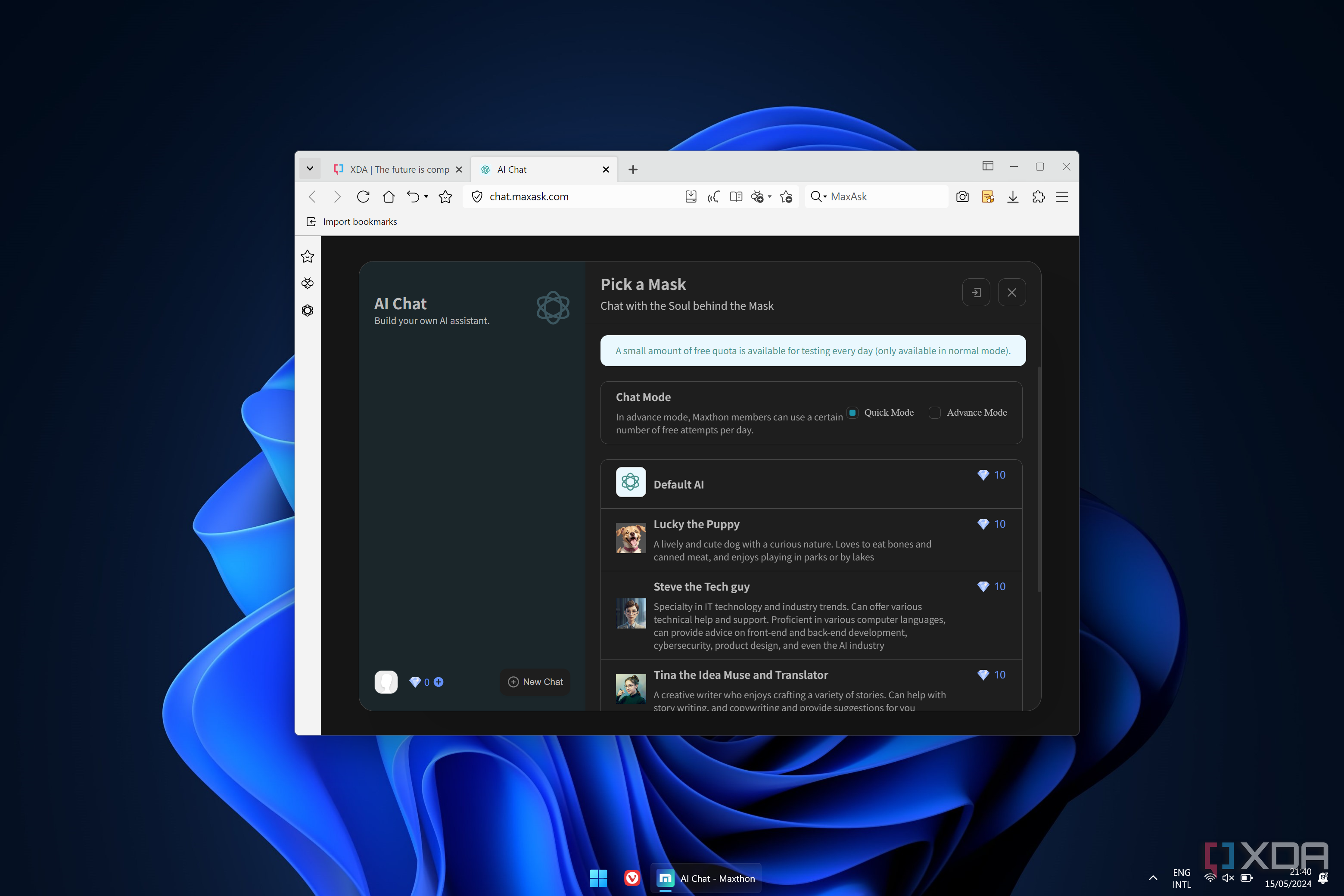Enable Advance Mode checkbox
This screenshot has width=1344, height=896.
click(935, 413)
